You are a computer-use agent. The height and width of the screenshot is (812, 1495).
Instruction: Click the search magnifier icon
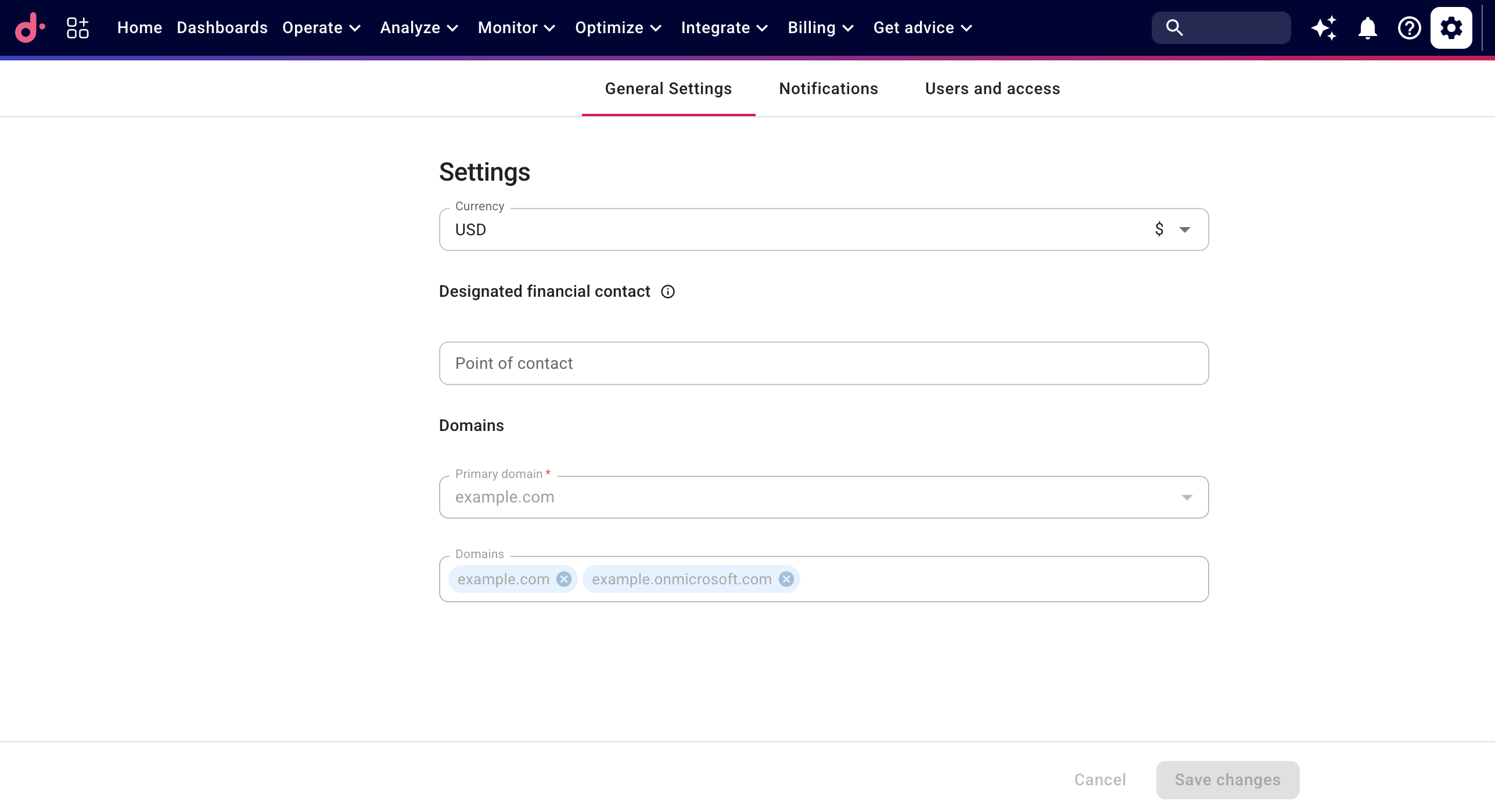(x=1174, y=27)
